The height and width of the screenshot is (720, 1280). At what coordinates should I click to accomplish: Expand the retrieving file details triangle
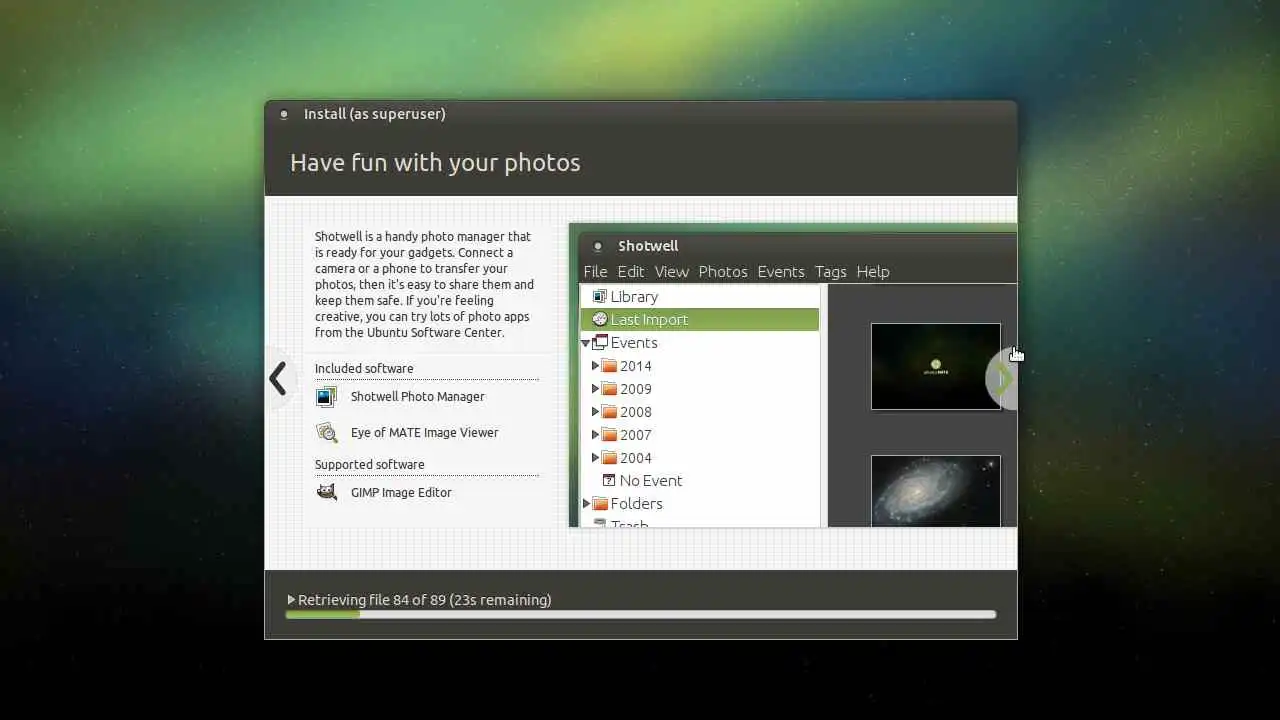point(291,600)
